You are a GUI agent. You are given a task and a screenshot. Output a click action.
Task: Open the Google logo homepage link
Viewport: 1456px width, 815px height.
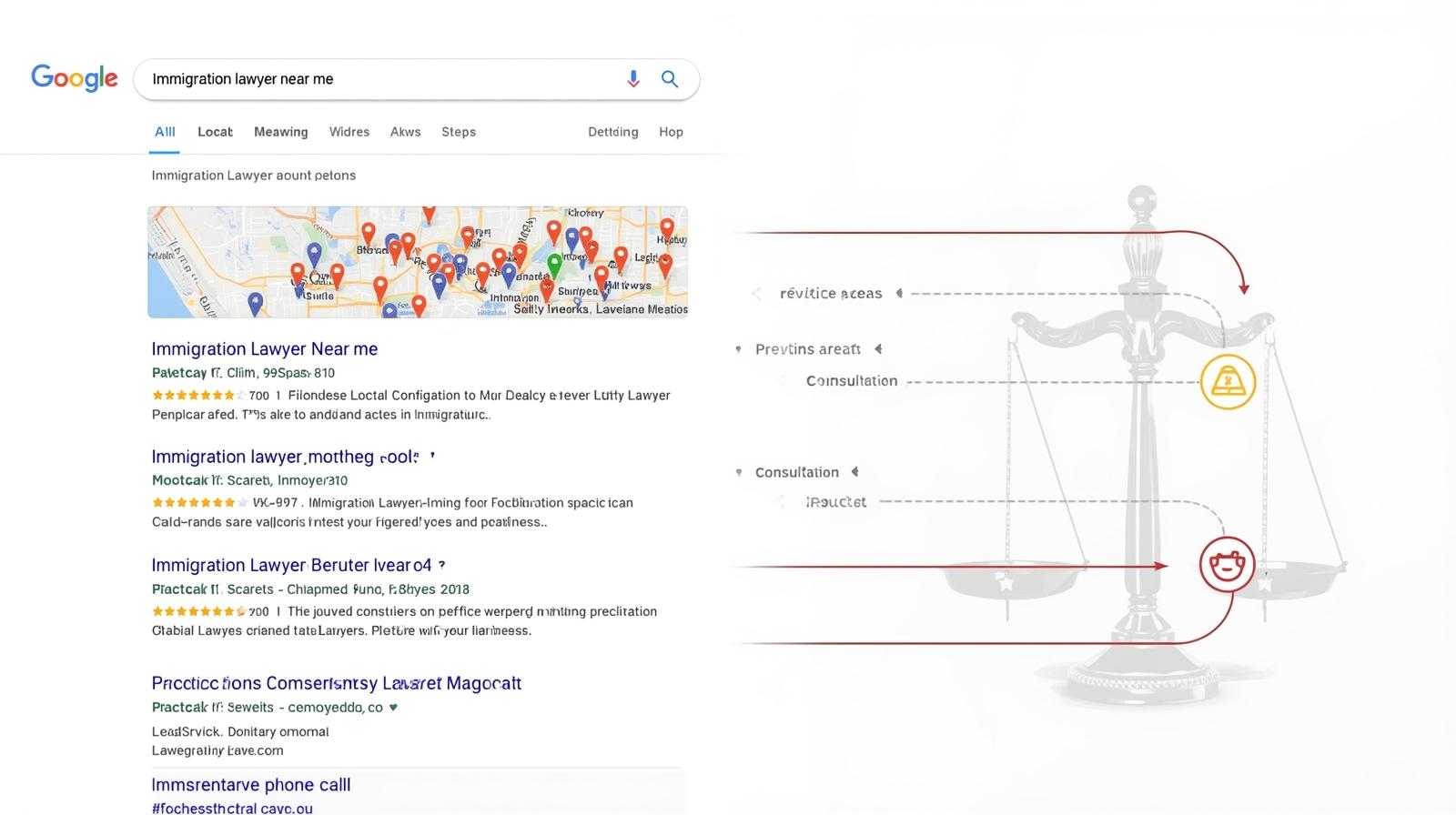(x=75, y=78)
